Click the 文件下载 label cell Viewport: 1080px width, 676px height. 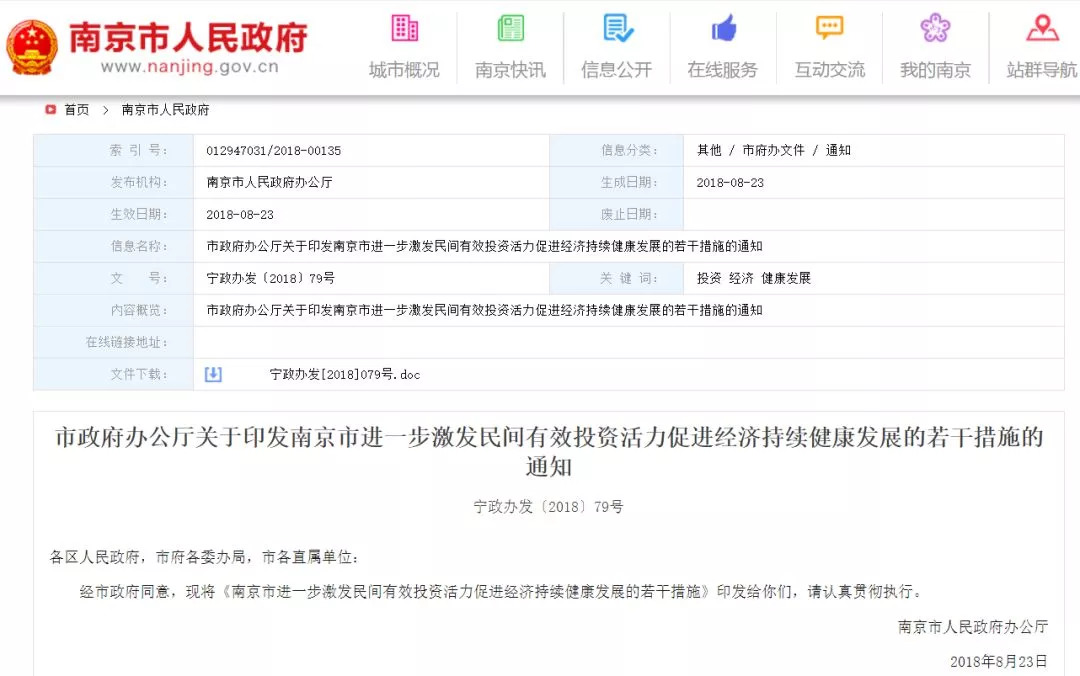pyautogui.click(x=113, y=374)
